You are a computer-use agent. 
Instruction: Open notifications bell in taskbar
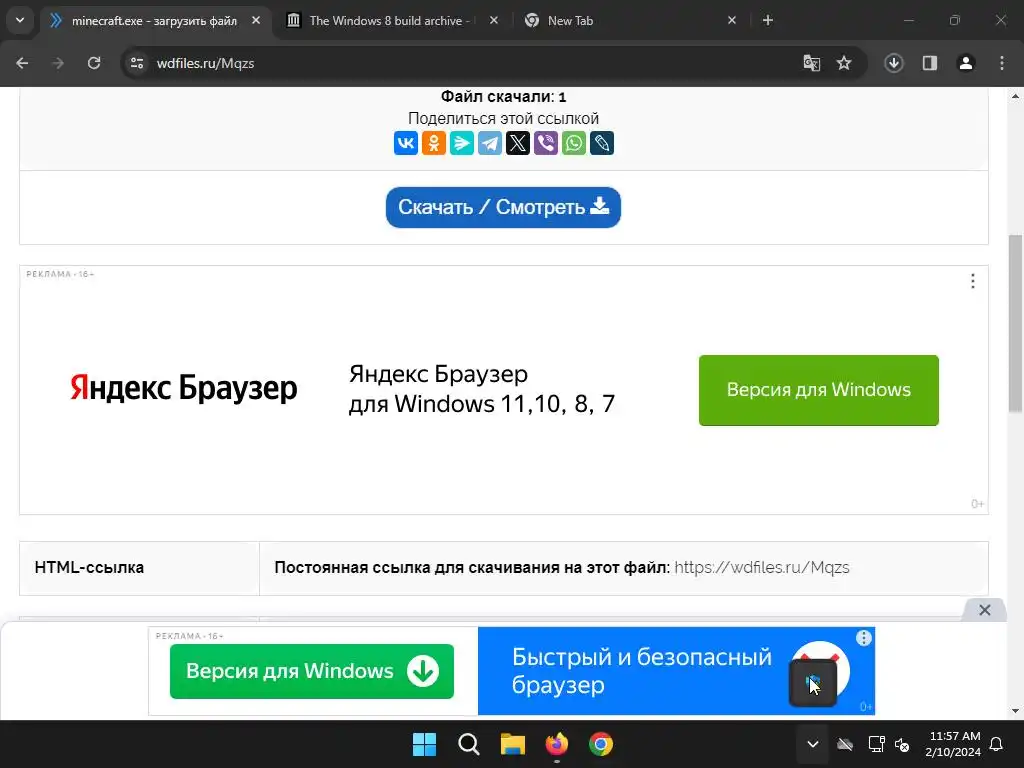tap(997, 744)
